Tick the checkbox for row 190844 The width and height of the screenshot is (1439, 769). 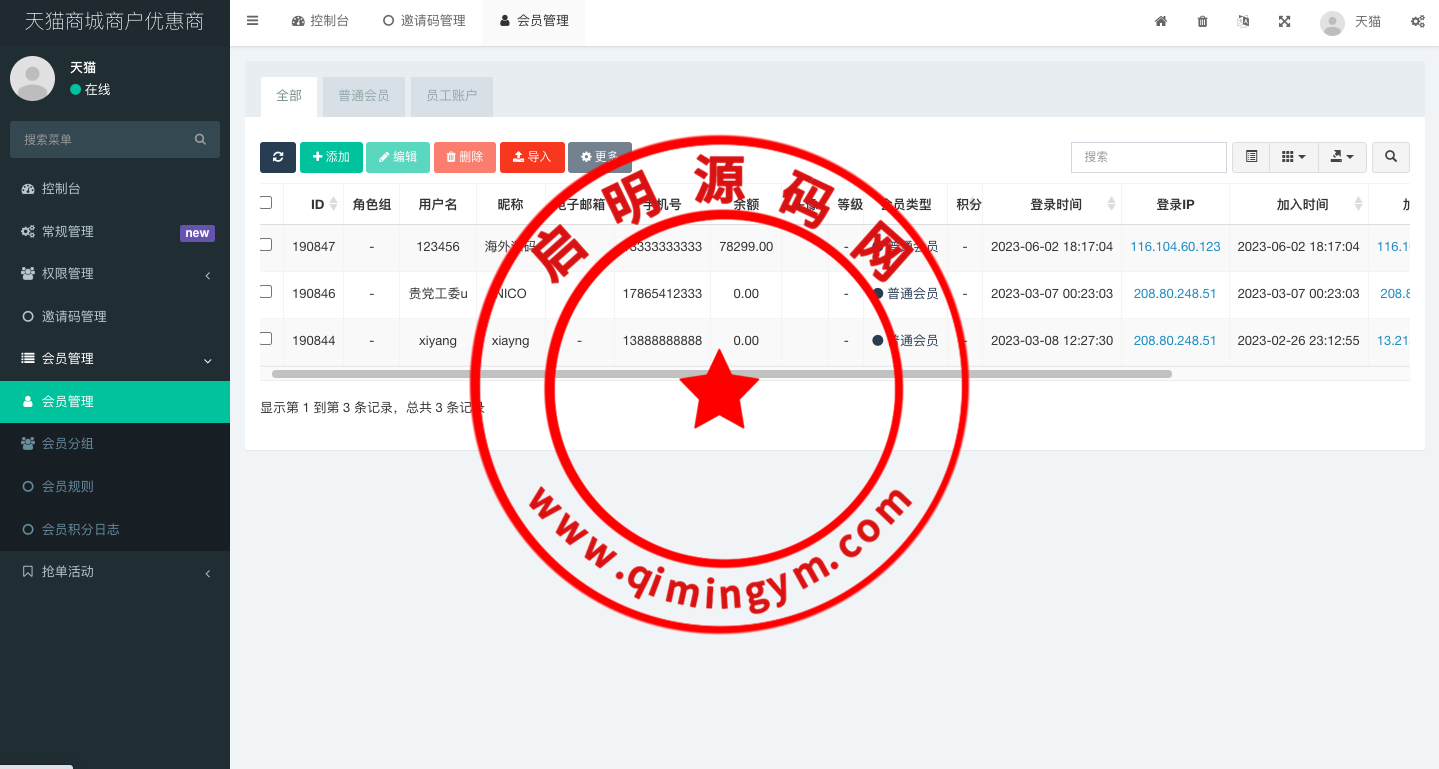pyautogui.click(x=266, y=339)
